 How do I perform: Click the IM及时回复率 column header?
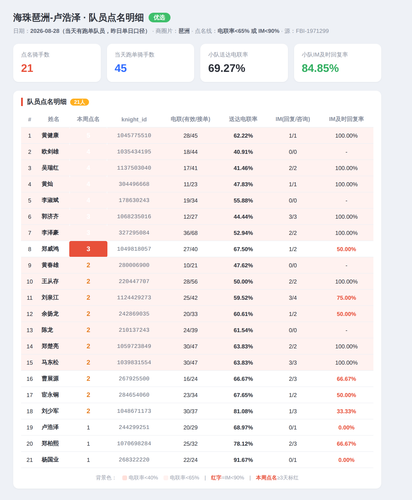(346, 119)
